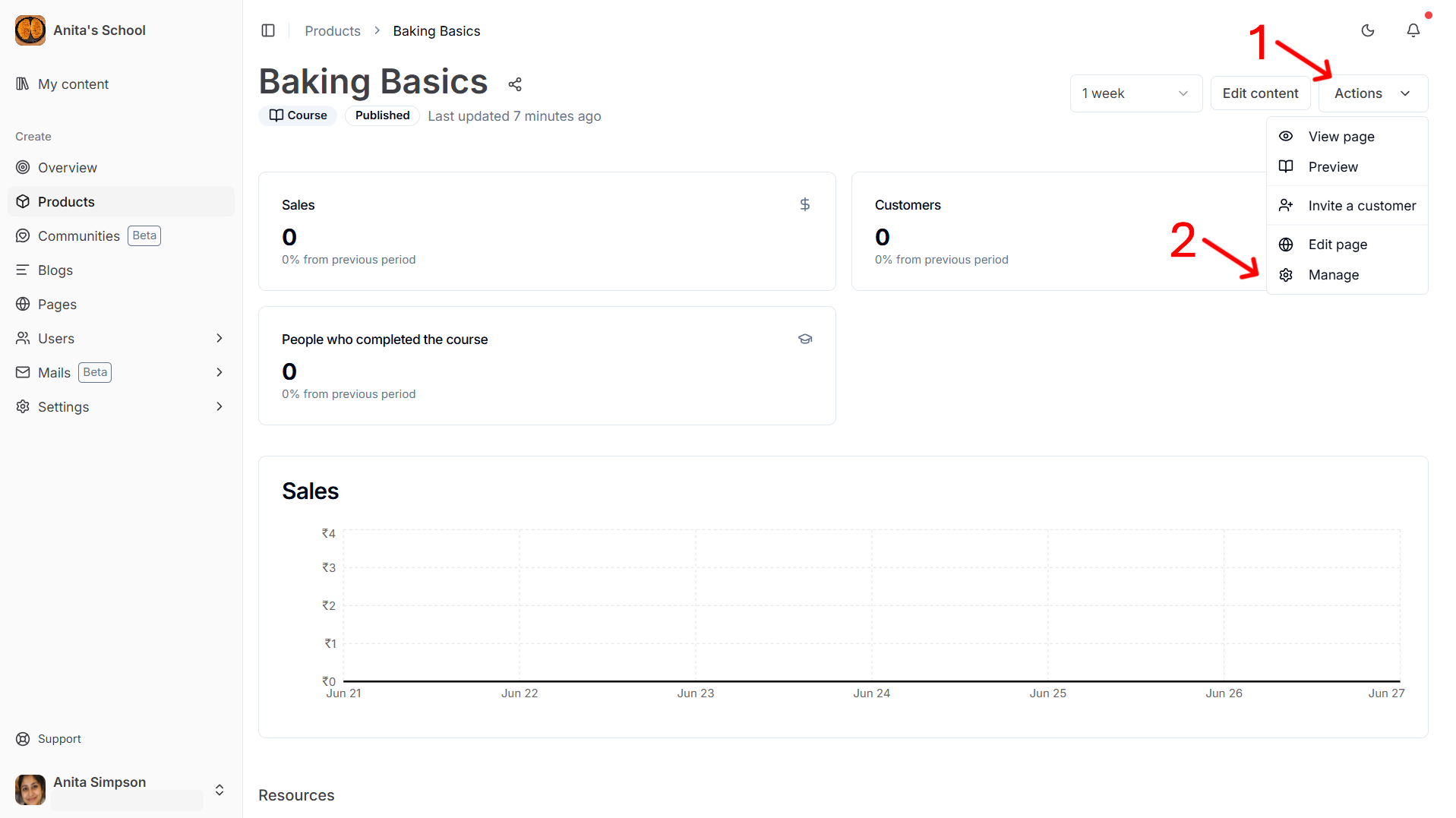The image size is (1456, 818).
Task: Expand the Mails submenu chevron
Action: pos(220,372)
